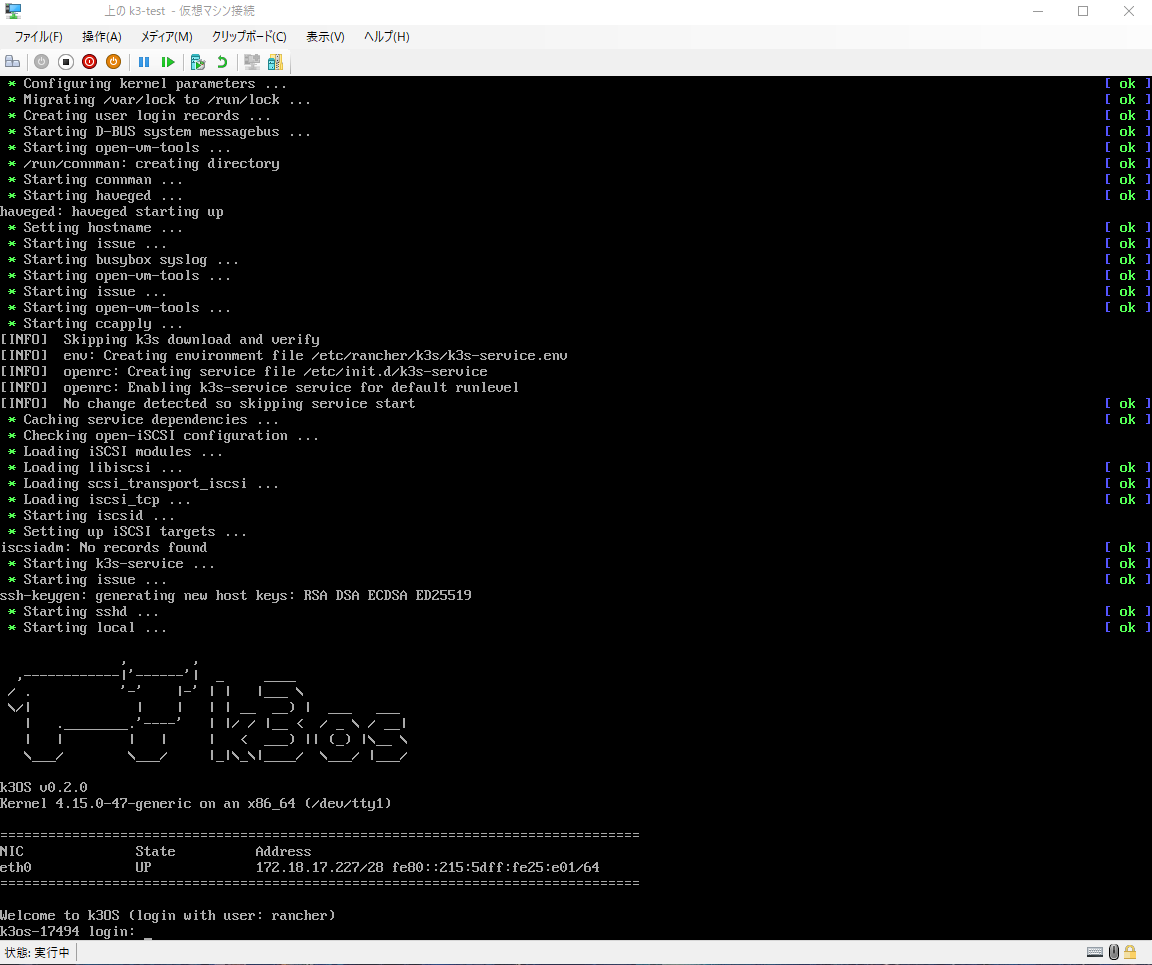Close the VM connection window

[1128, 11]
